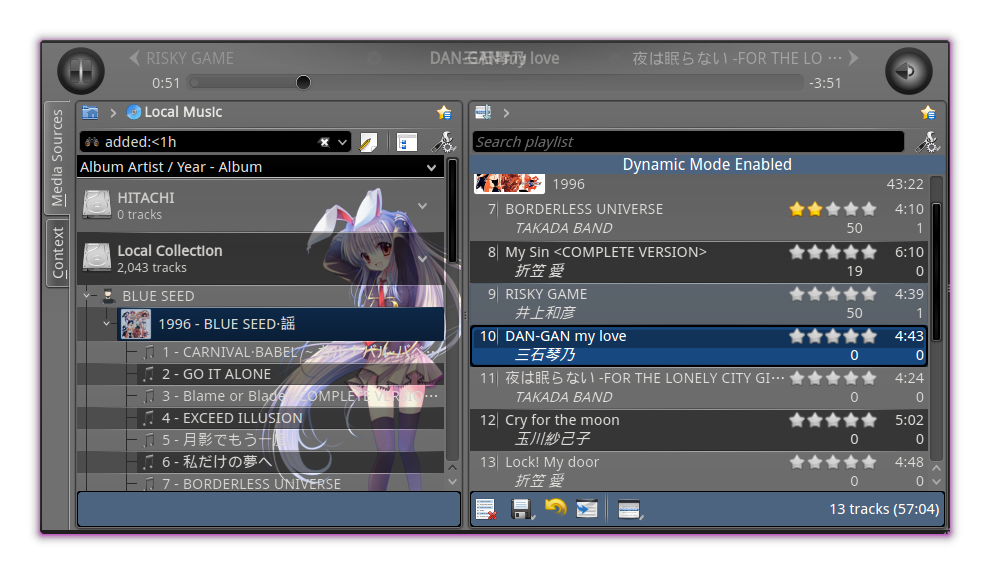
Task: Open the collection filter history dropdown
Action: tap(342, 142)
